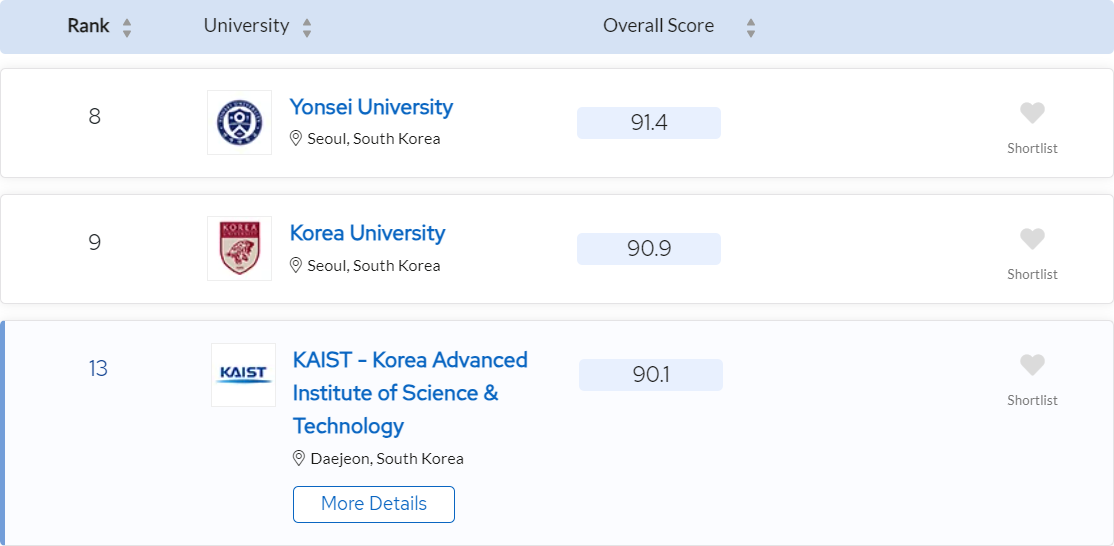Open Yonsei University link
Image resolution: width=1114 pixels, height=546 pixels.
pos(371,107)
